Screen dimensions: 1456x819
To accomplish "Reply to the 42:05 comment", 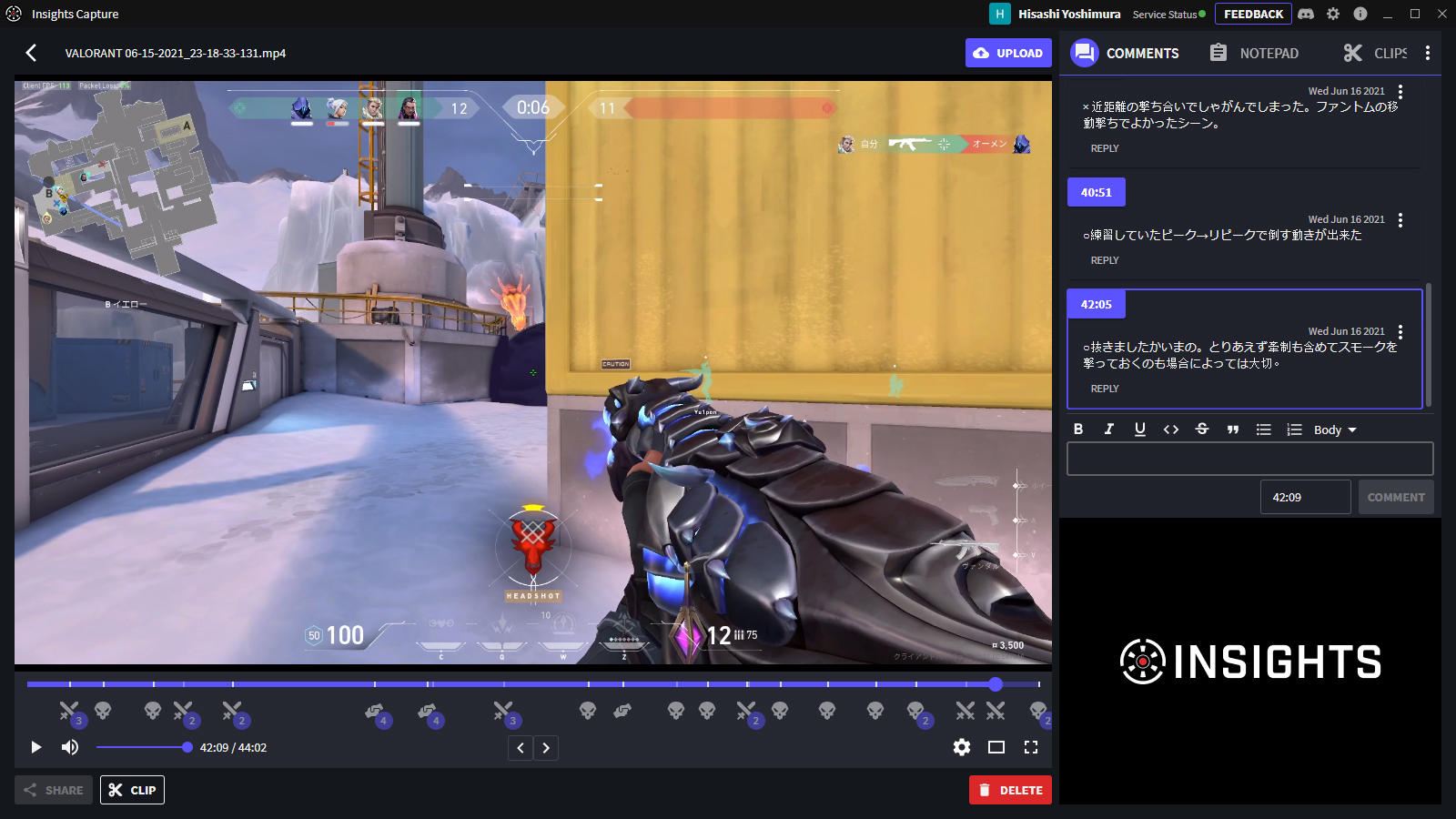I will click(x=1105, y=389).
